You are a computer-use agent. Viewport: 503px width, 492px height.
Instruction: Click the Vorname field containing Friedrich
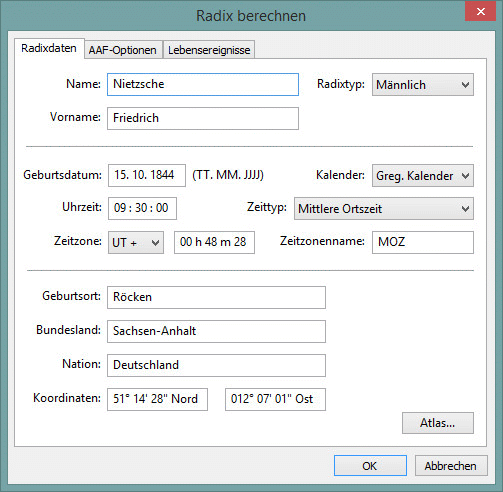pyautogui.click(x=203, y=118)
